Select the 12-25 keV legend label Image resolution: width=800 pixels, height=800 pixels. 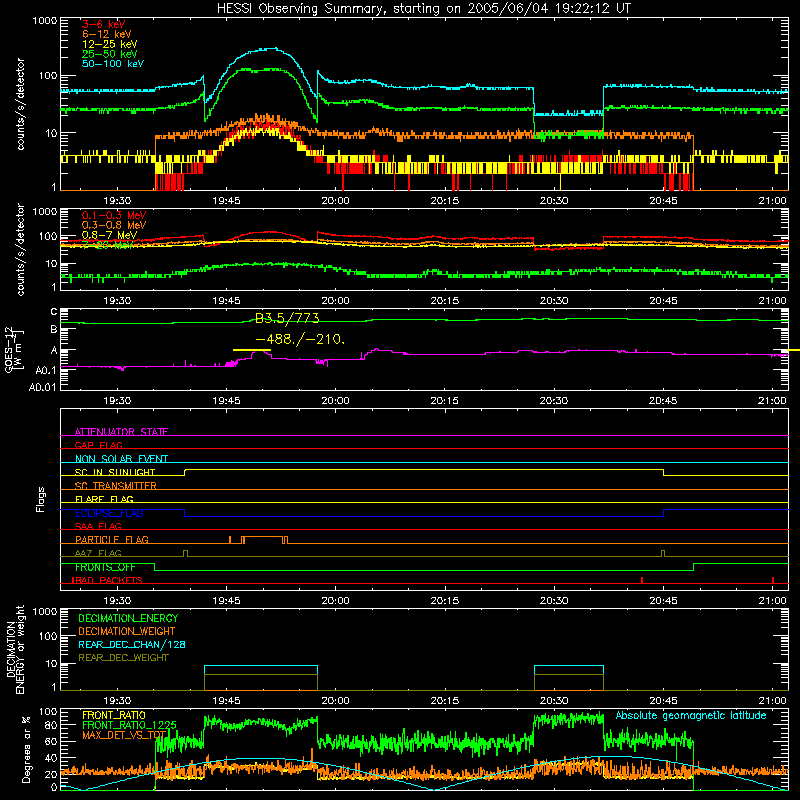coord(110,44)
